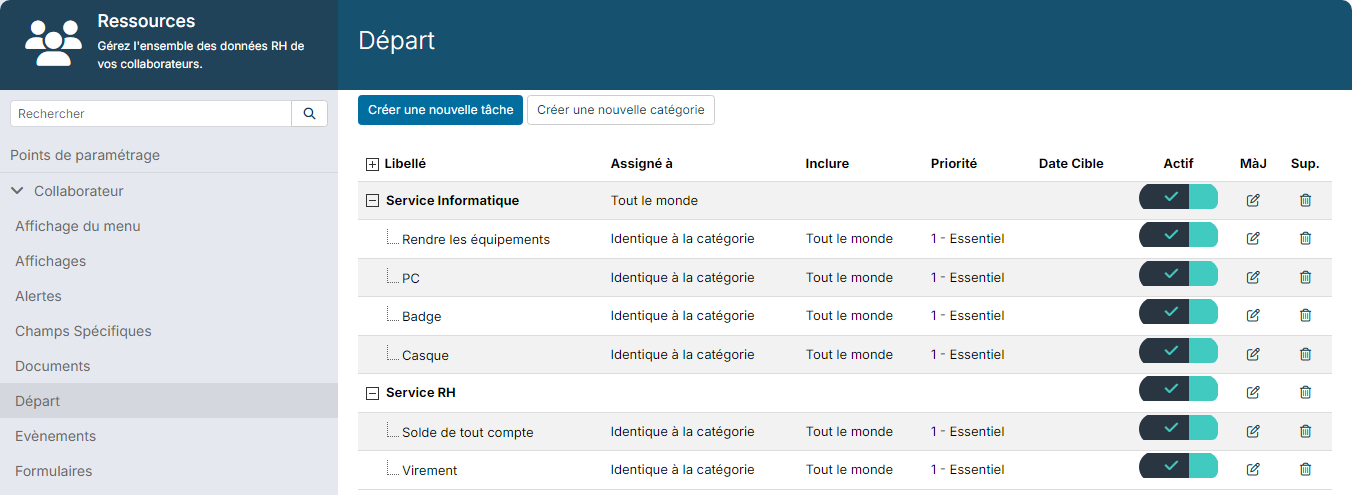Screen dimensions: 1352x495
Task: Toggle Actif switch for Virement
Action: (1178, 466)
